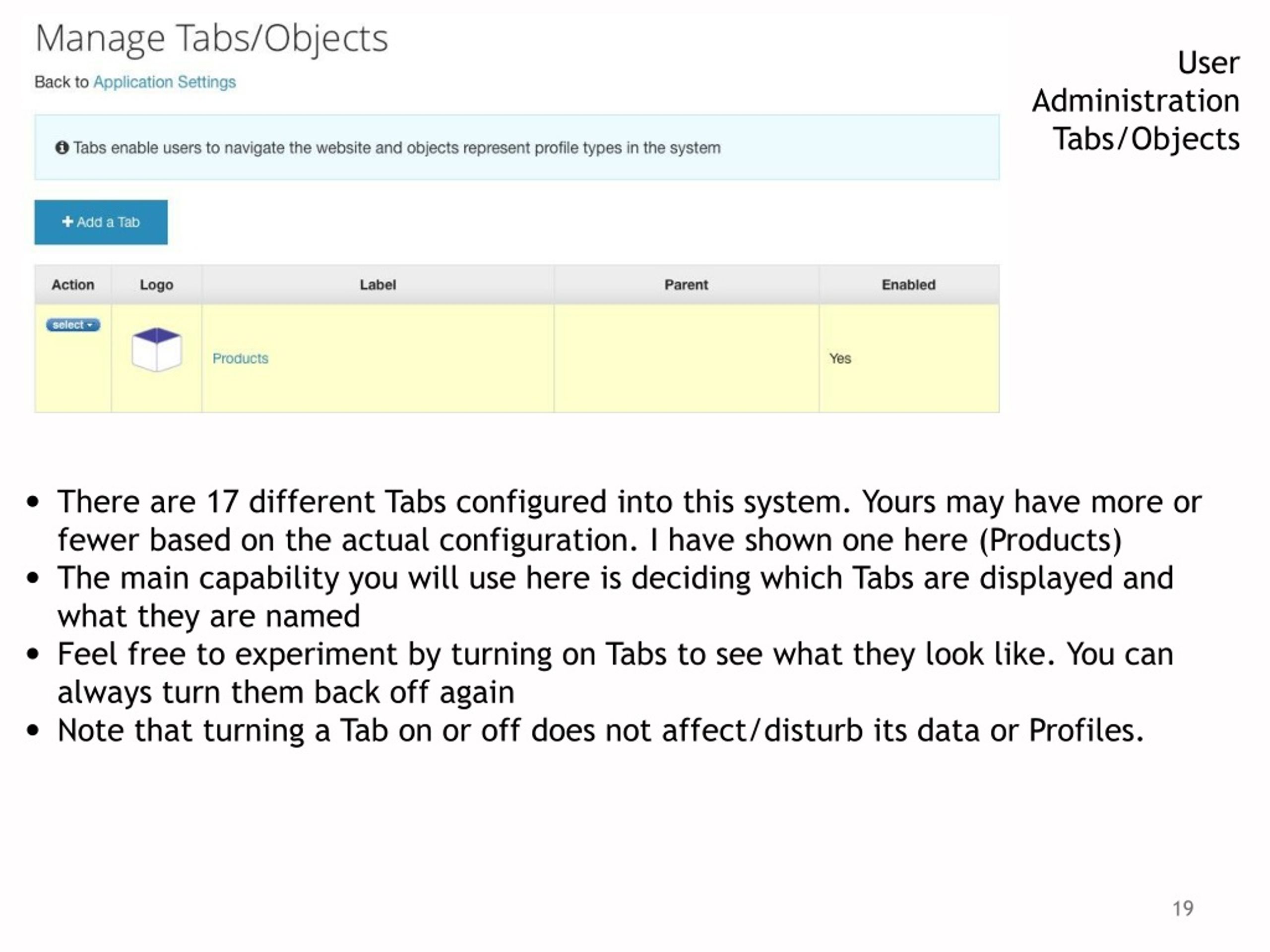The height and width of the screenshot is (952, 1270).
Task: Click the empty Parent cell of Products row
Action: point(686,358)
